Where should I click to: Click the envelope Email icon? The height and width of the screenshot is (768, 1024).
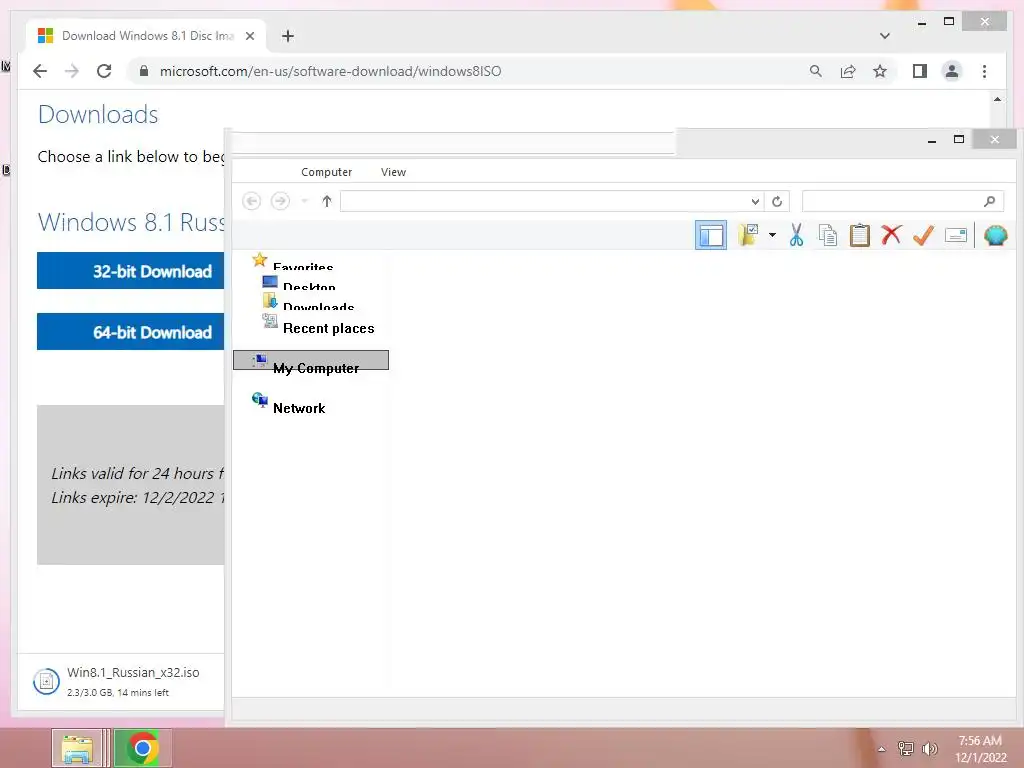coord(955,235)
